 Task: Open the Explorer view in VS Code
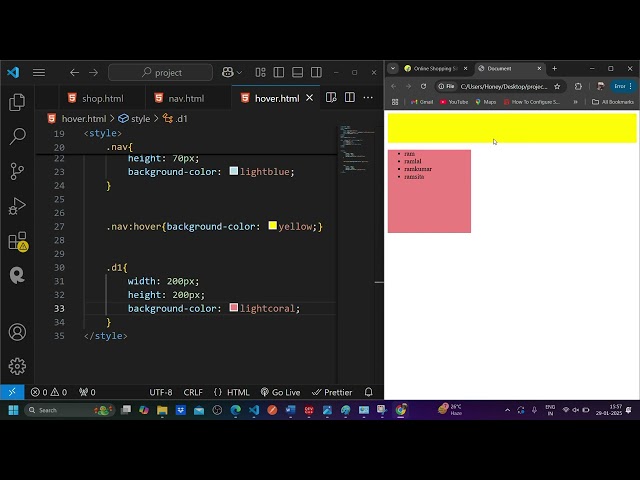click(x=17, y=102)
